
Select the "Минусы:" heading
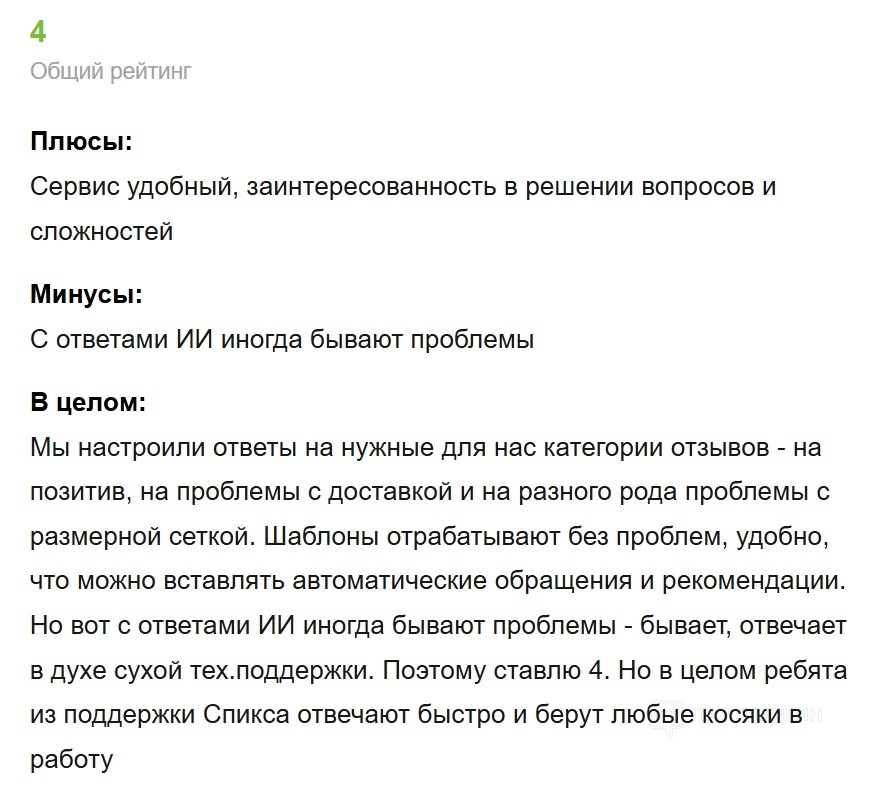(86, 294)
